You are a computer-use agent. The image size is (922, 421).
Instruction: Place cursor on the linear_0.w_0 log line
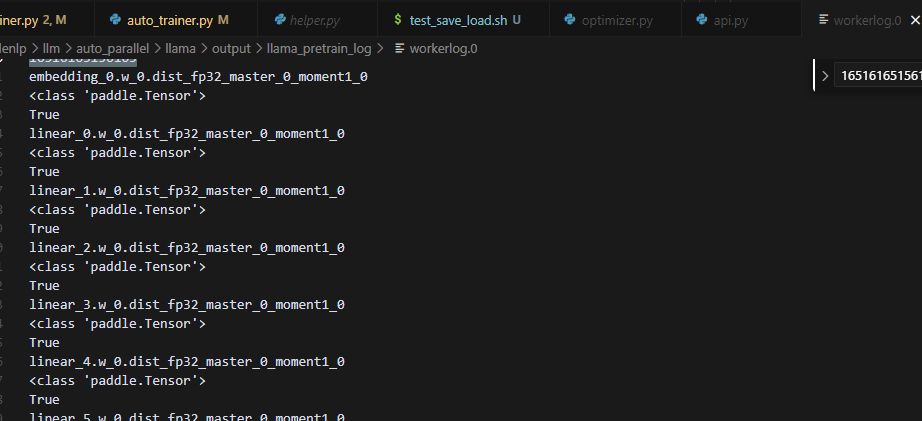[187, 134]
